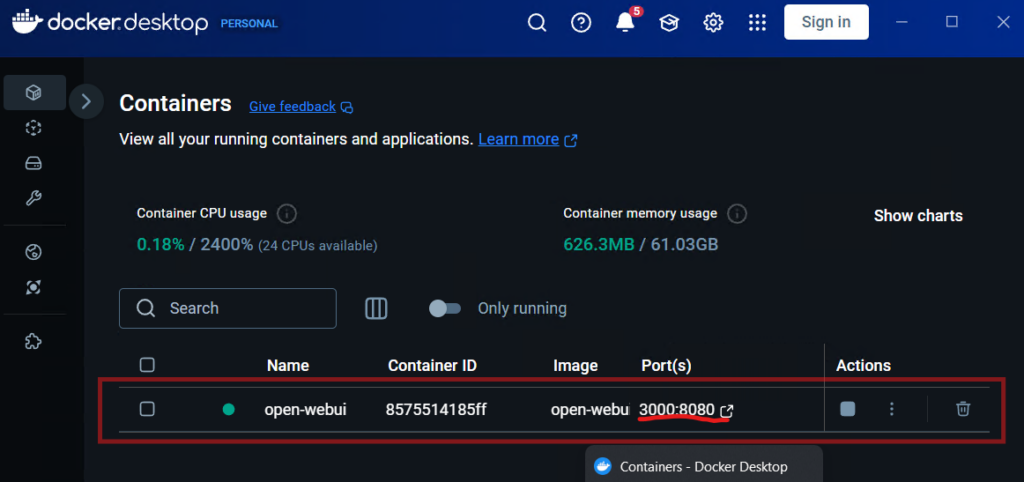Sort by the Name column header
Image resolution: width=1024 pixels, height=482 pixels.
coord(288,366)
